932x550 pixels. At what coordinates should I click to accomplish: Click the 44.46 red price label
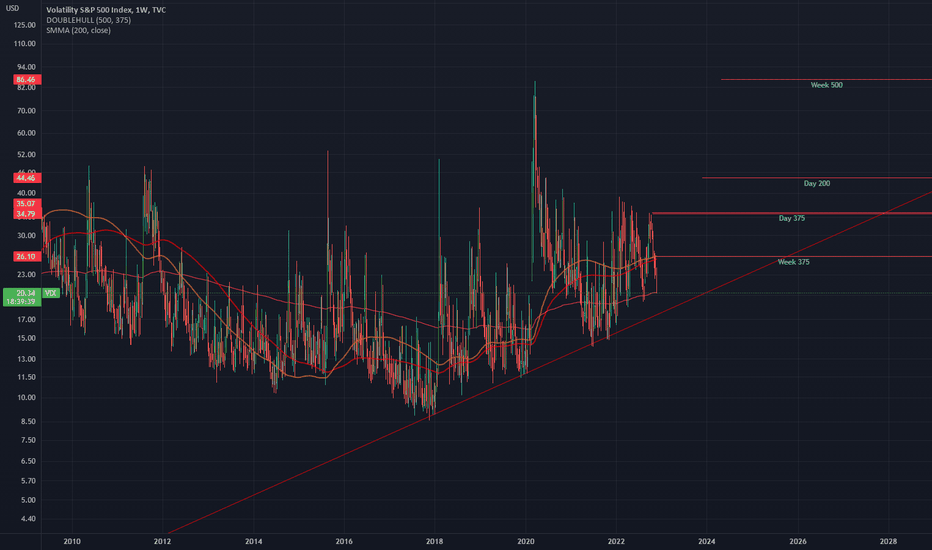point(27,178)
